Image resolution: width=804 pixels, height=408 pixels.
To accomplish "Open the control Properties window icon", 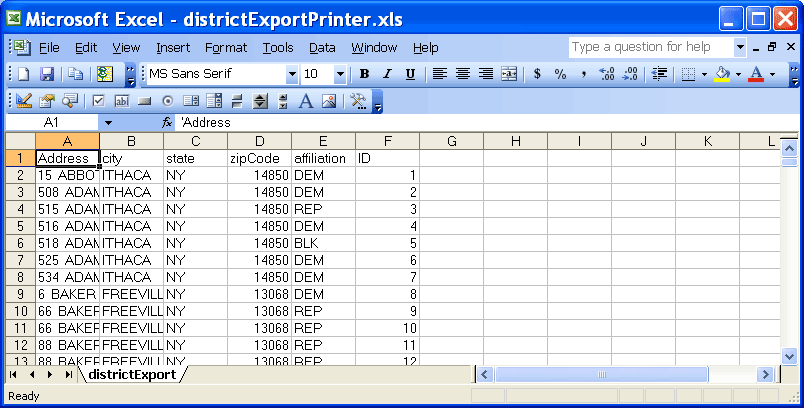I will point(47,100).
